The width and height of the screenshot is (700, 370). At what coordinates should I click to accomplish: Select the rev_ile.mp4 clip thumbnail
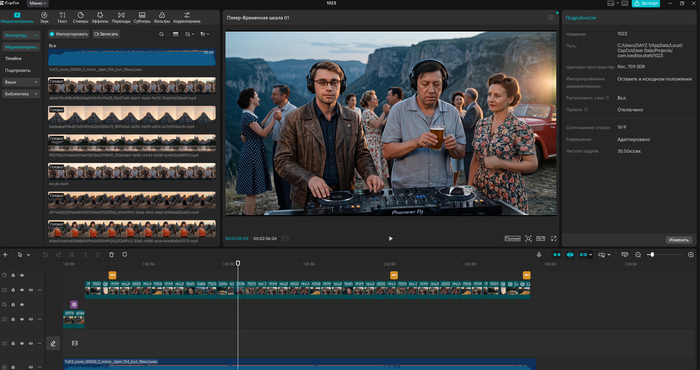[132, 172]
